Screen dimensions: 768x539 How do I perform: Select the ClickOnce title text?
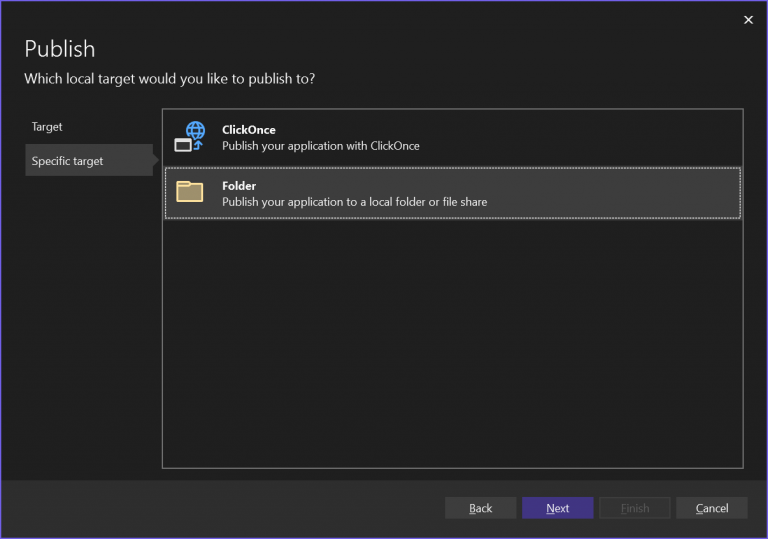[x=248, y=130]
